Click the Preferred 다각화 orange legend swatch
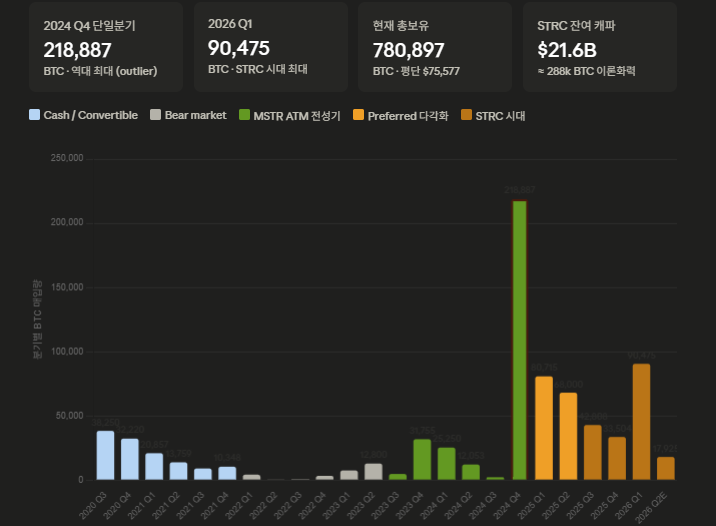Viewport: 716px width, 526px height. coord(361,115)
